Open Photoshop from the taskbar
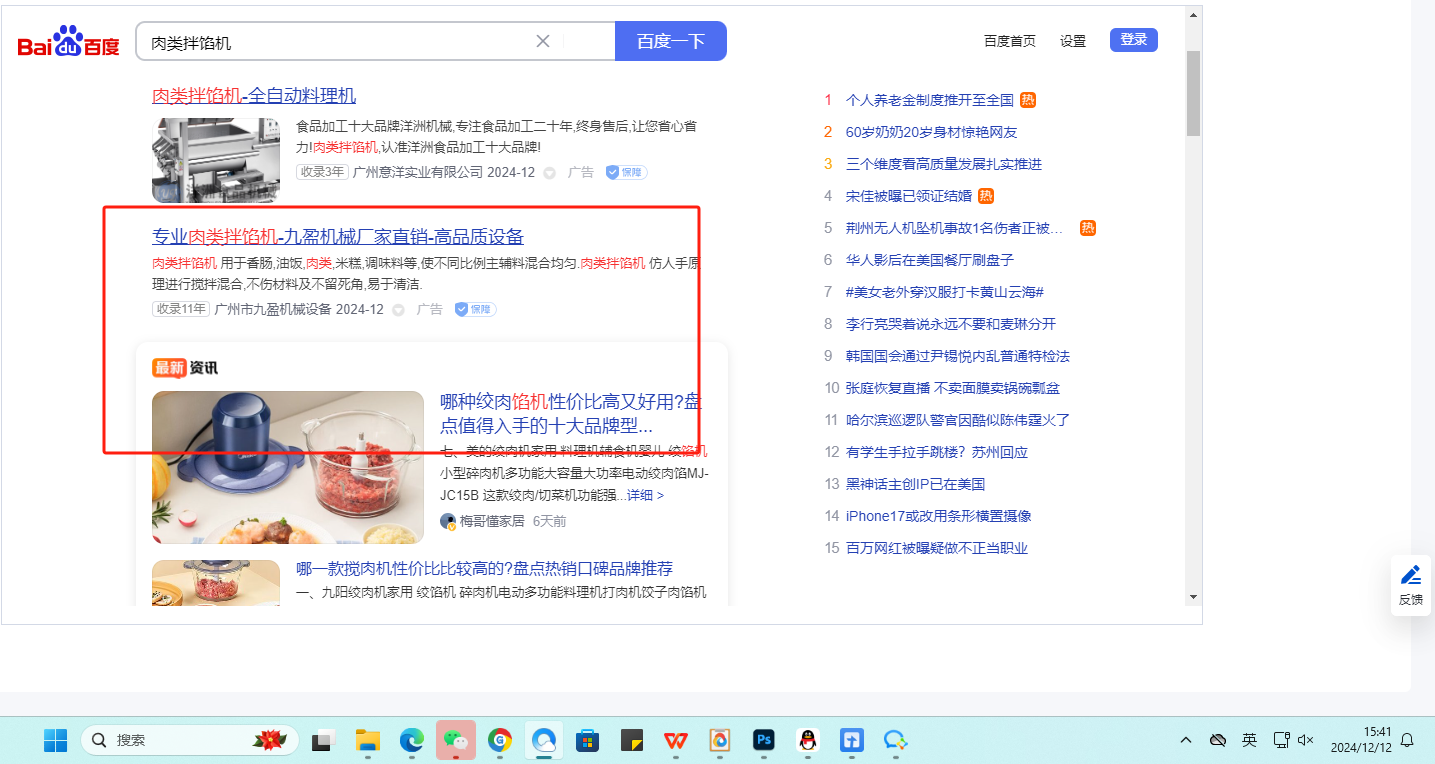 [764, 741]
